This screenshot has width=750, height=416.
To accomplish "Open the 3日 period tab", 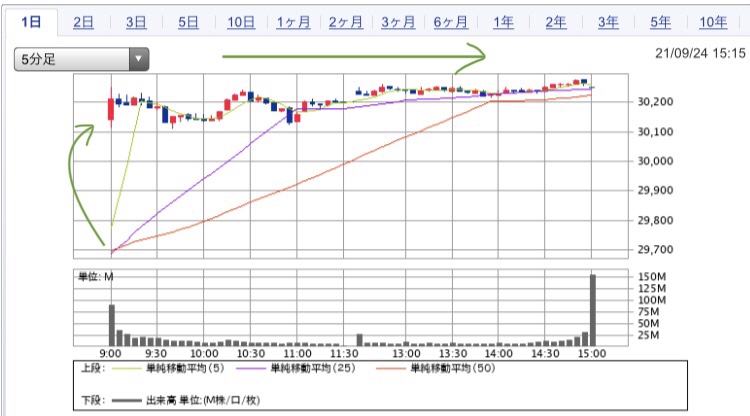I will pos(136,22).
